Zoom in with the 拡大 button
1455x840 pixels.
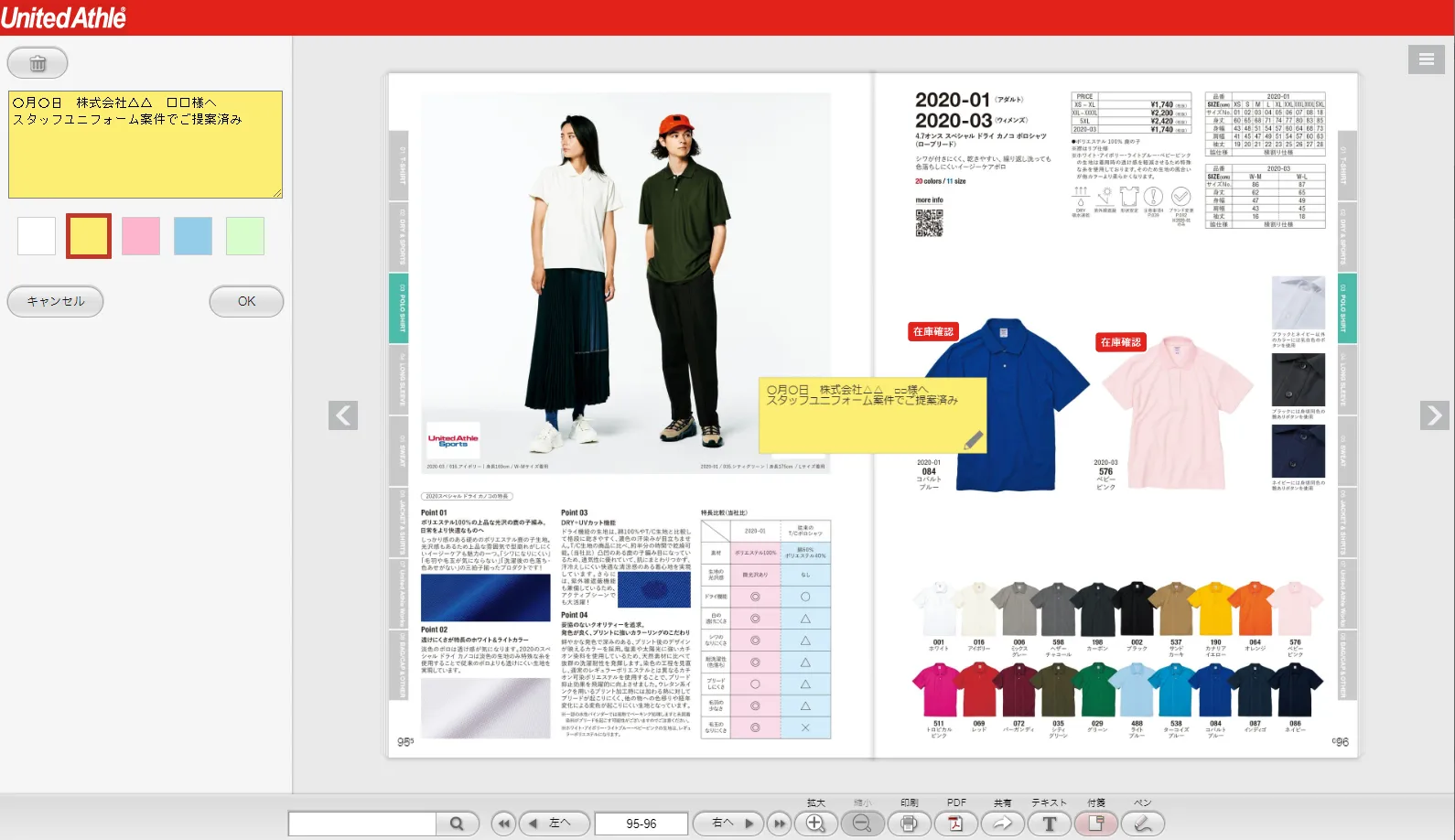[815, 824]
